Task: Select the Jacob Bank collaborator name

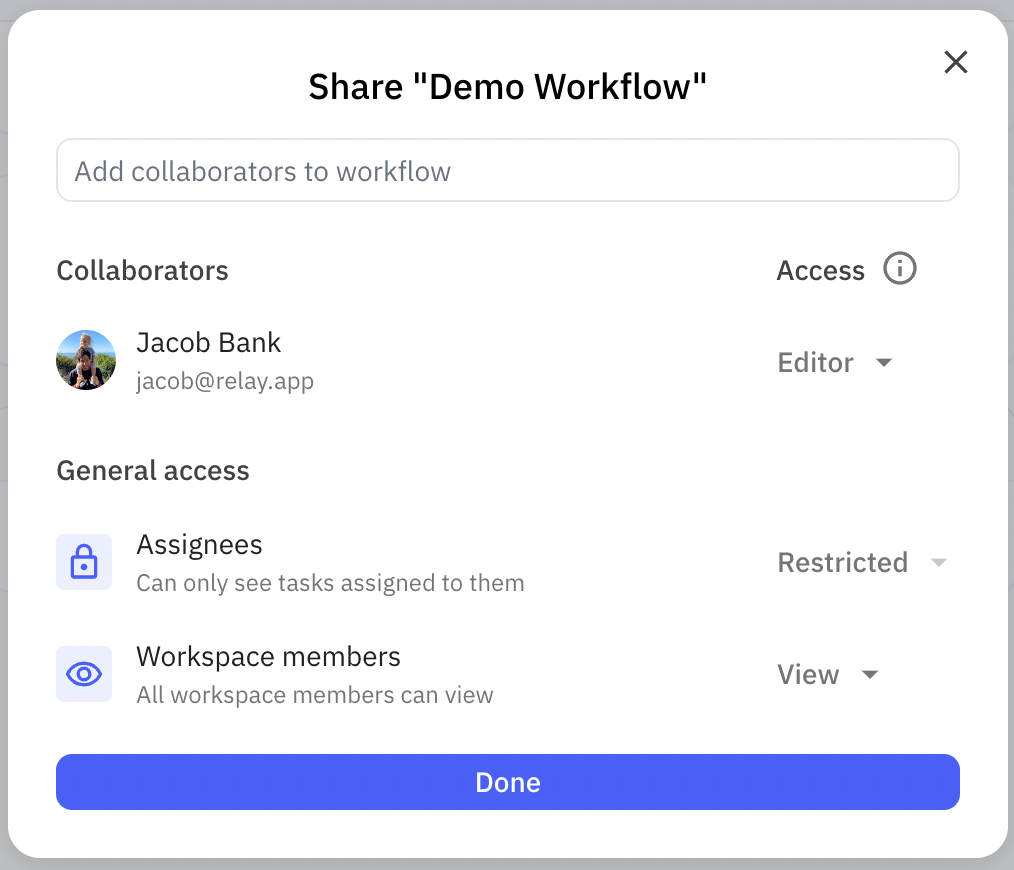Action: pos(208,343)
